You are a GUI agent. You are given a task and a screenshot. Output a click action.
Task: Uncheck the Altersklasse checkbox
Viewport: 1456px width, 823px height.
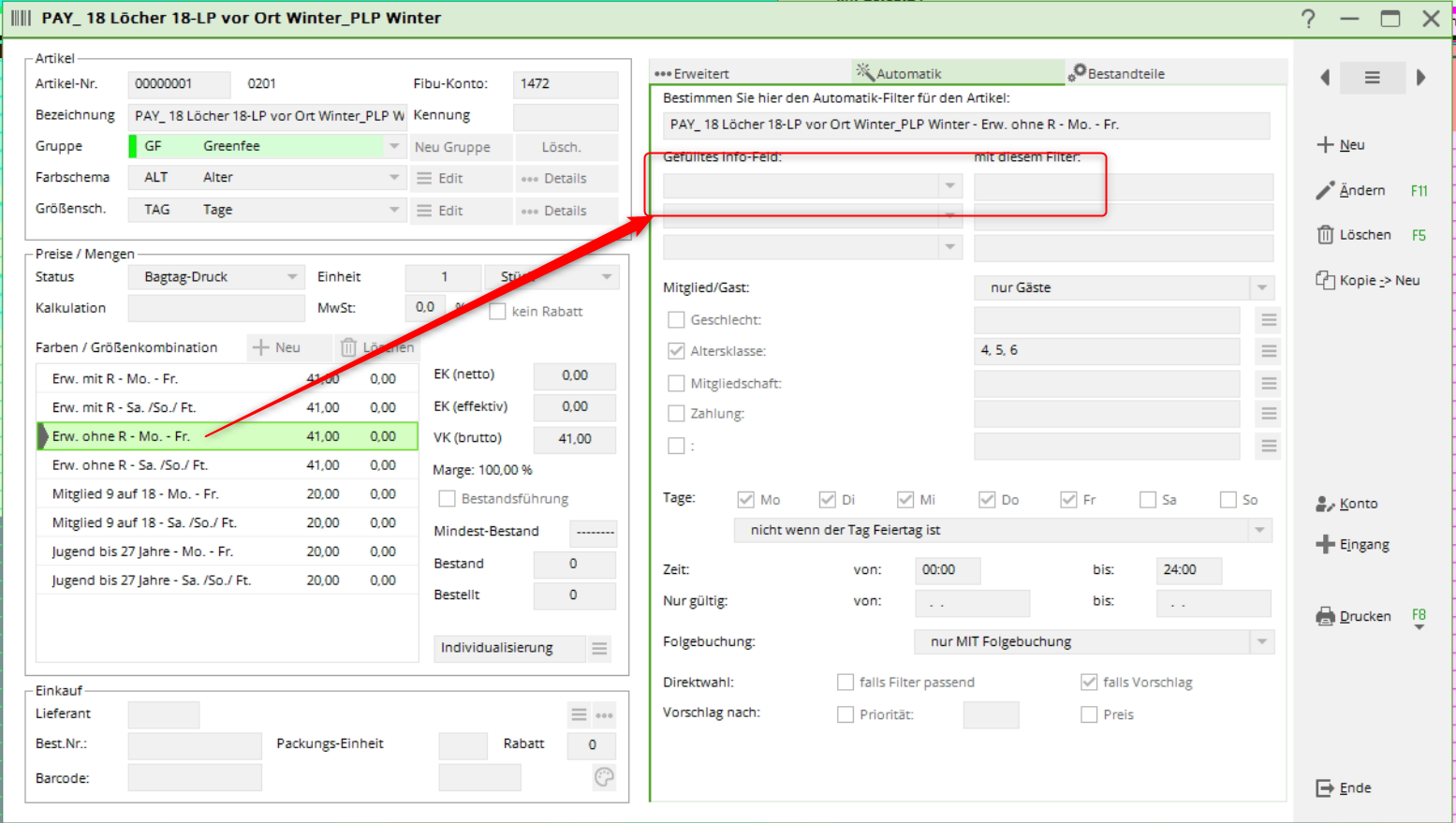[676, 351]
